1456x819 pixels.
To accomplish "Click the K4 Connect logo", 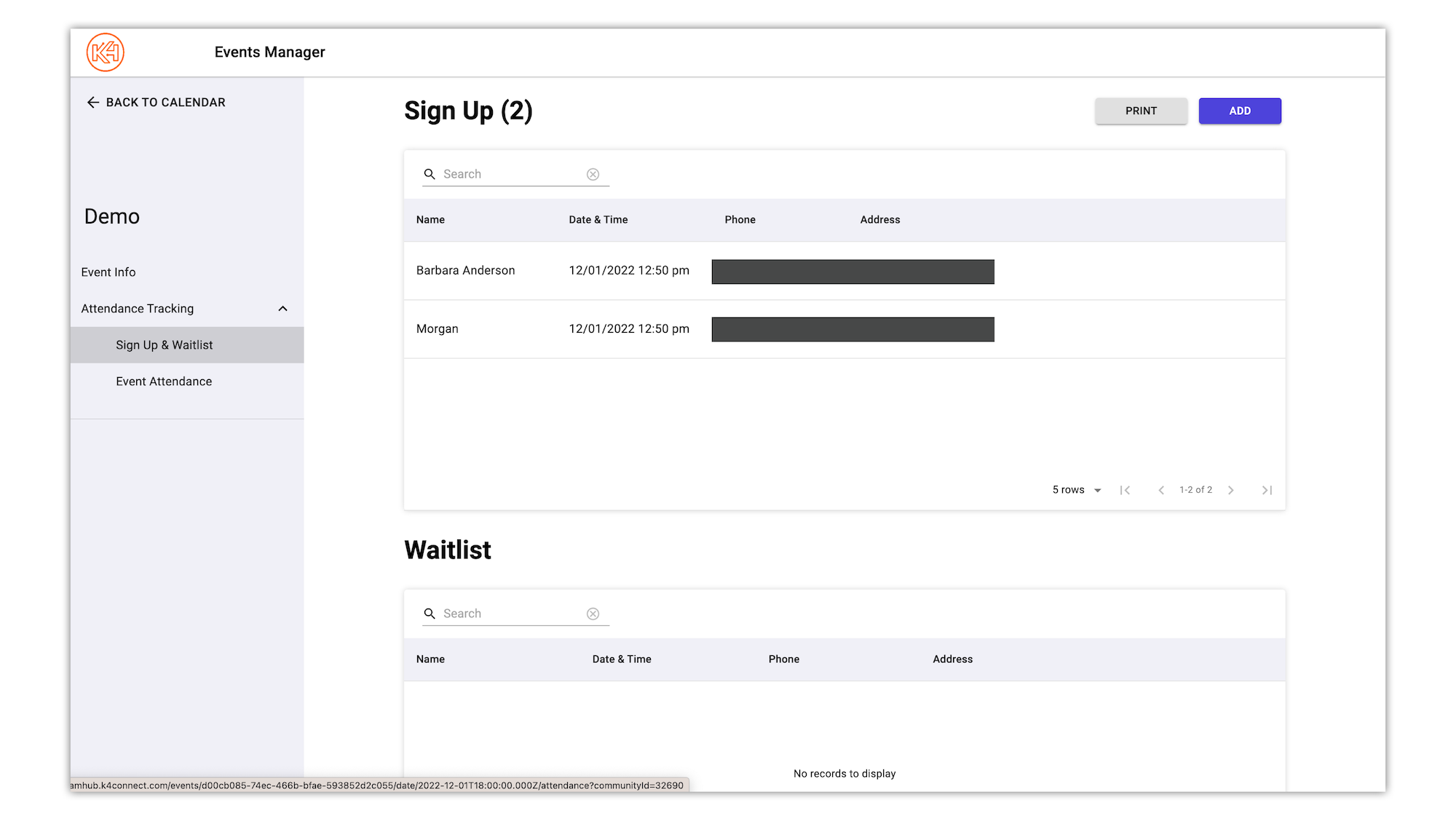I will (x=105, y=52).
